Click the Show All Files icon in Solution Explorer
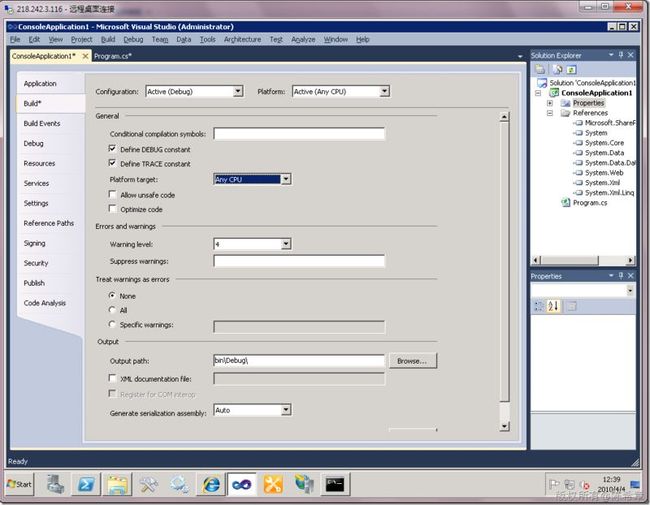The height and width of the screenshot is (505, 650). pos(558,69)
